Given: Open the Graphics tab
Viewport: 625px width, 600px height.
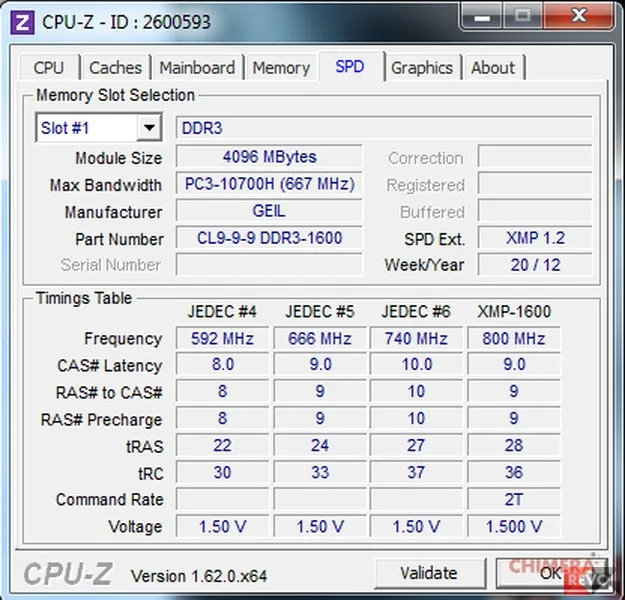Looking at the screenshot, I should (x=422, y=67).
